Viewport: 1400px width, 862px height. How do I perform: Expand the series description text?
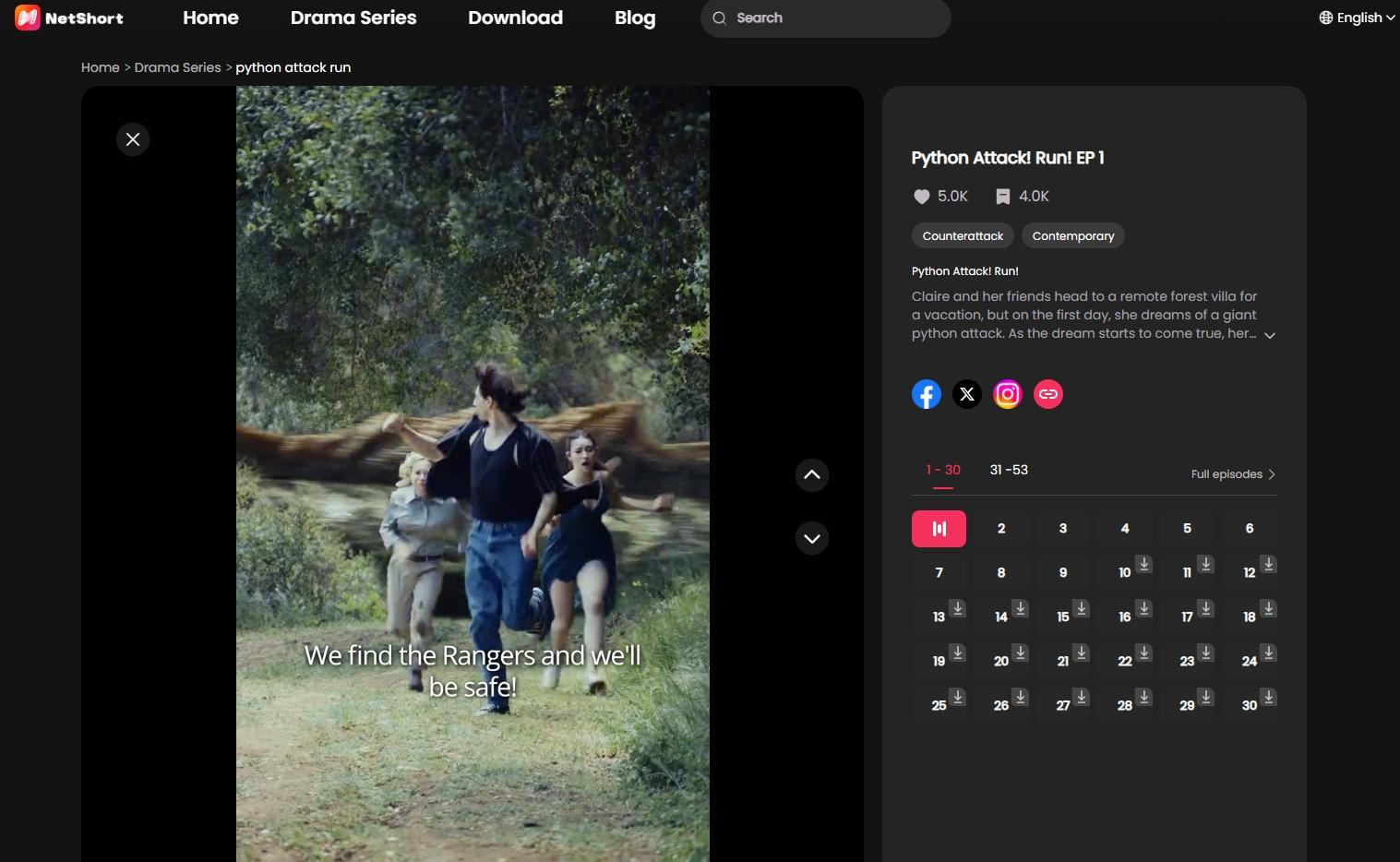1270,335
